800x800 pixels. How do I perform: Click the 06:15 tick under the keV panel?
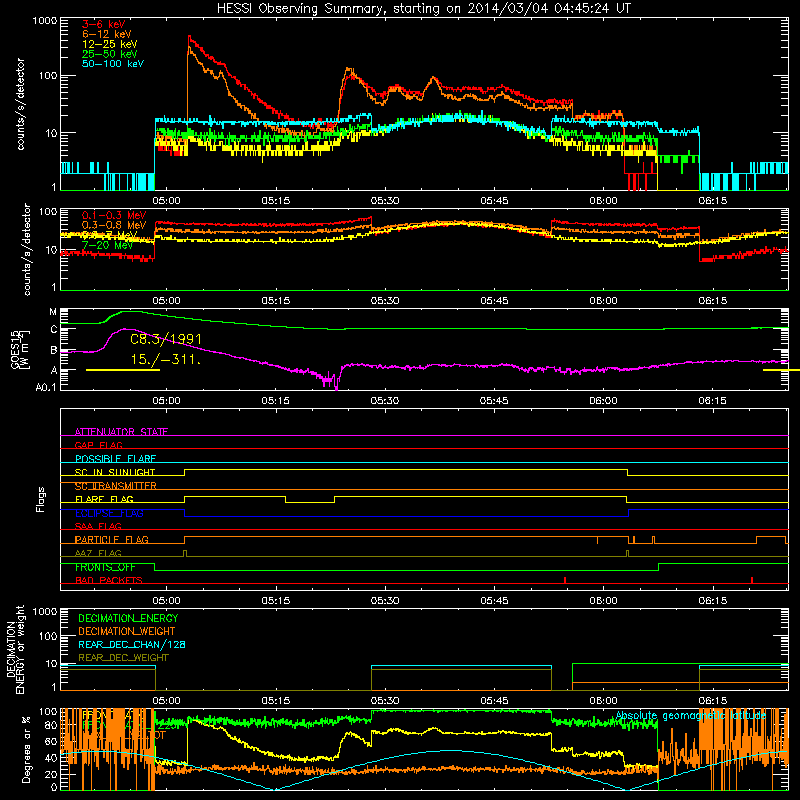[712, 201]
